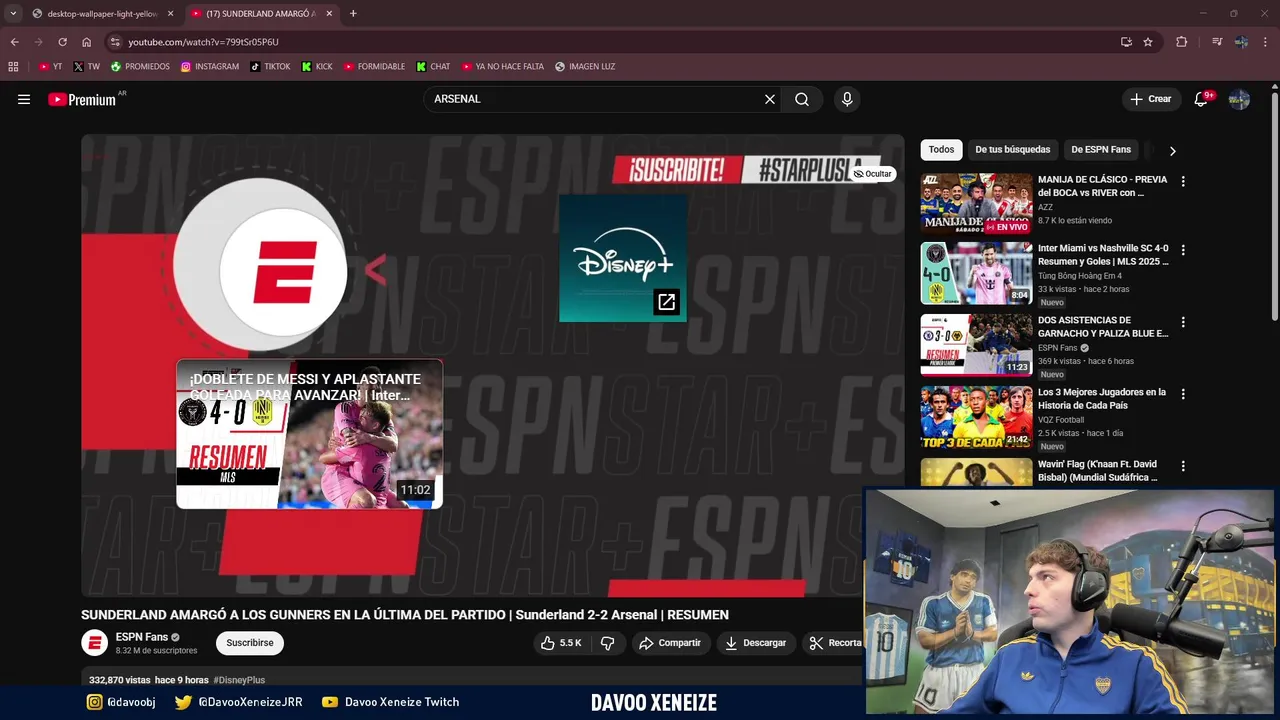This screenshot has height=720, width=1280.
Task: Open the Wavin' Flag video title
Action: pyautogui.click(x=1097, y=471)
